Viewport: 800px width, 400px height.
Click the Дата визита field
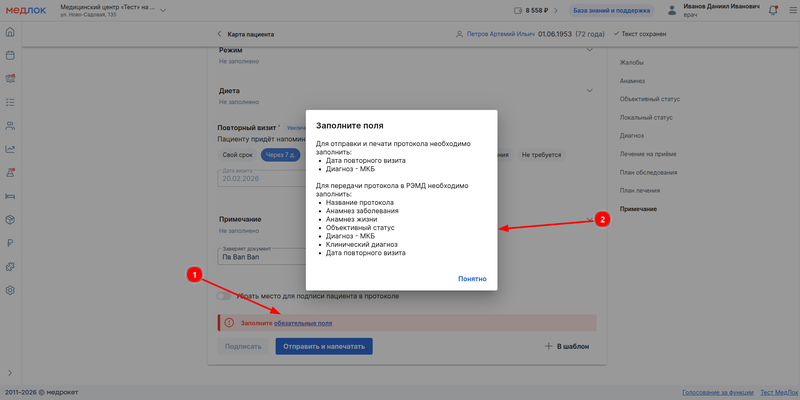point(262,178)
